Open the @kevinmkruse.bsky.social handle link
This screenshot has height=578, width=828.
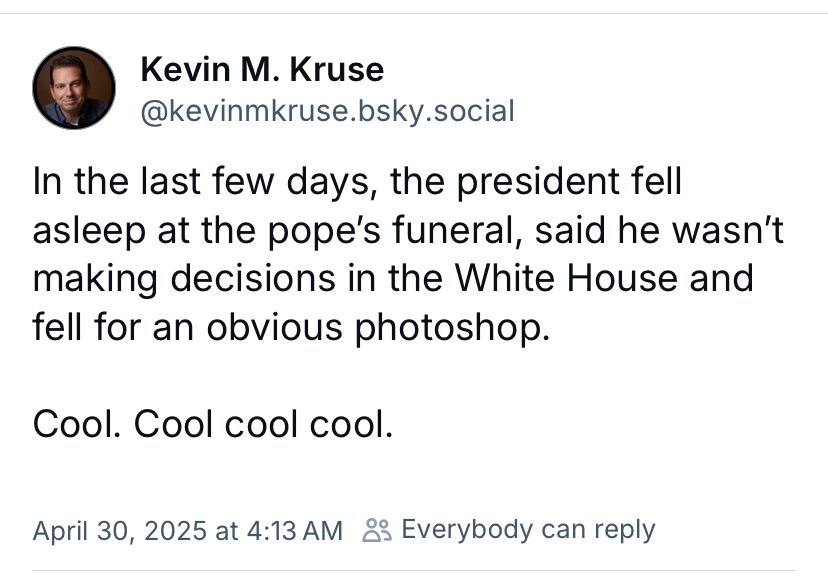(327, 111)
